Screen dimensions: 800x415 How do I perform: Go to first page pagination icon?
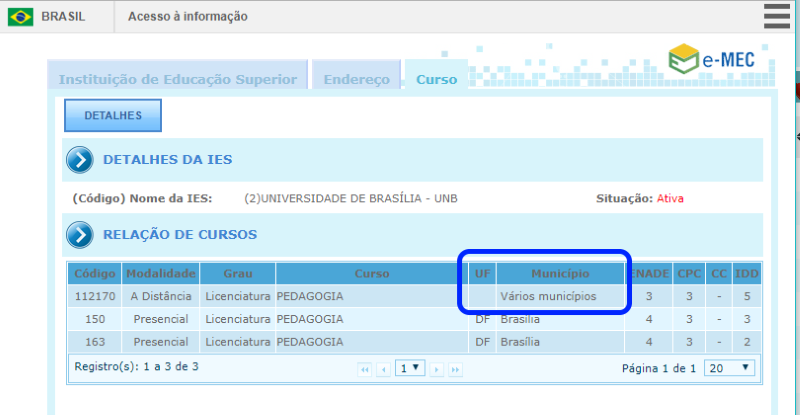(364, 369)
